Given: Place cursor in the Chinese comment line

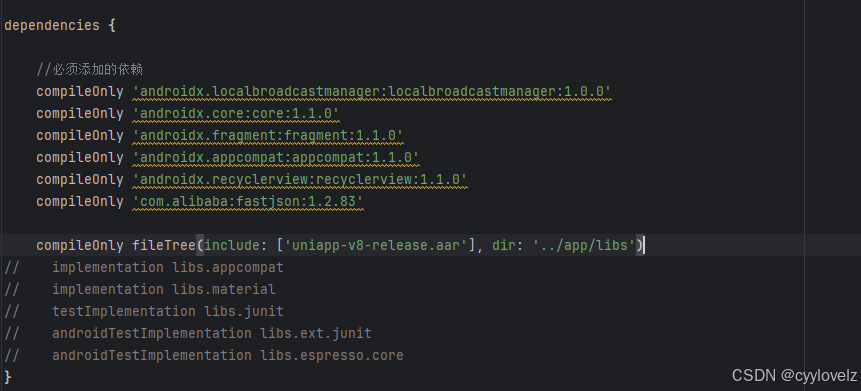Looking at the screenshot, I should (90, 70).
